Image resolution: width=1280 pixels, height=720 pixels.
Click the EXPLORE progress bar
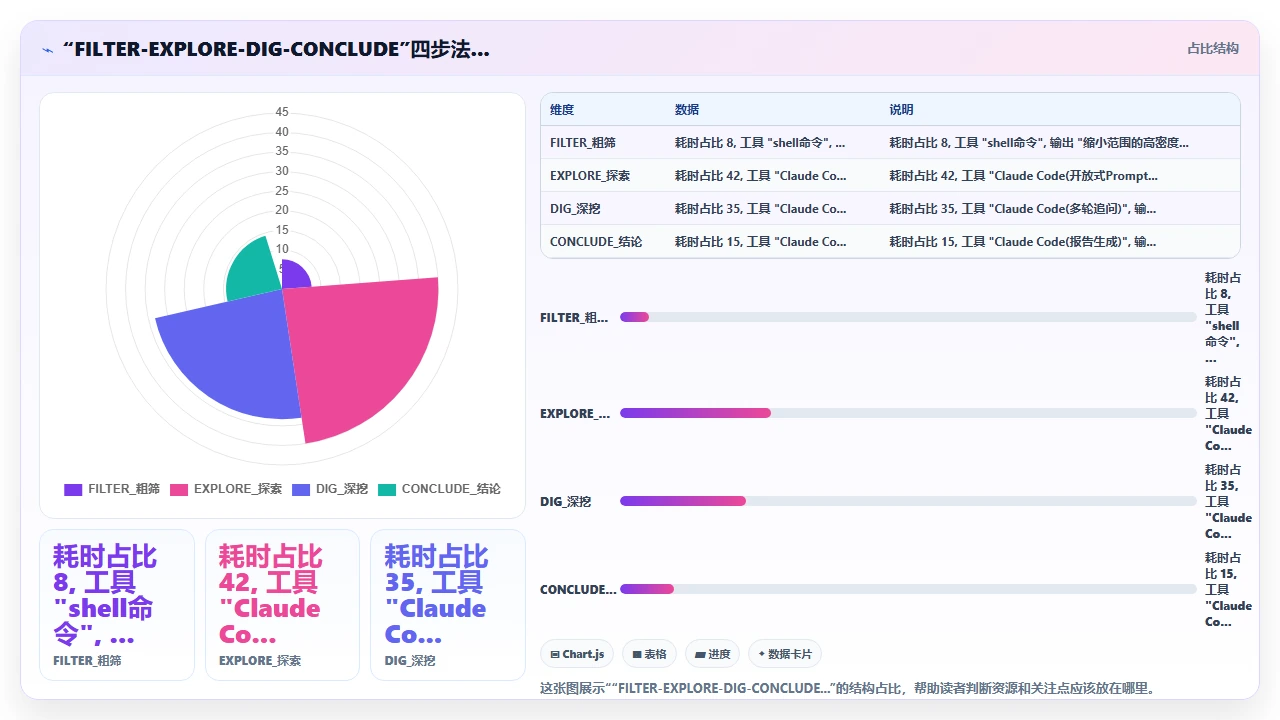[908, 413]
